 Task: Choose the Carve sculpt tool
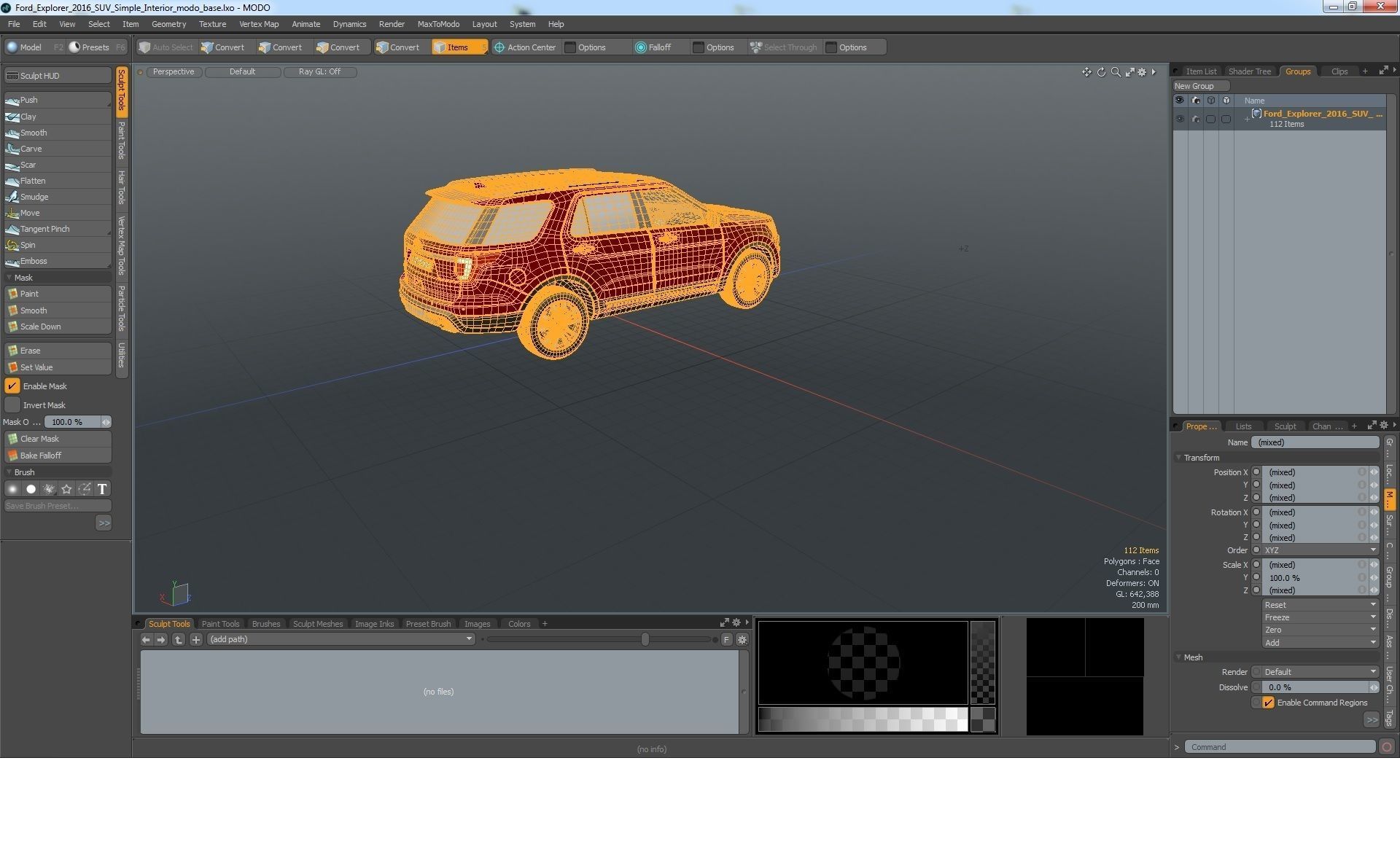pyautogui.click(x=58, y=149)
